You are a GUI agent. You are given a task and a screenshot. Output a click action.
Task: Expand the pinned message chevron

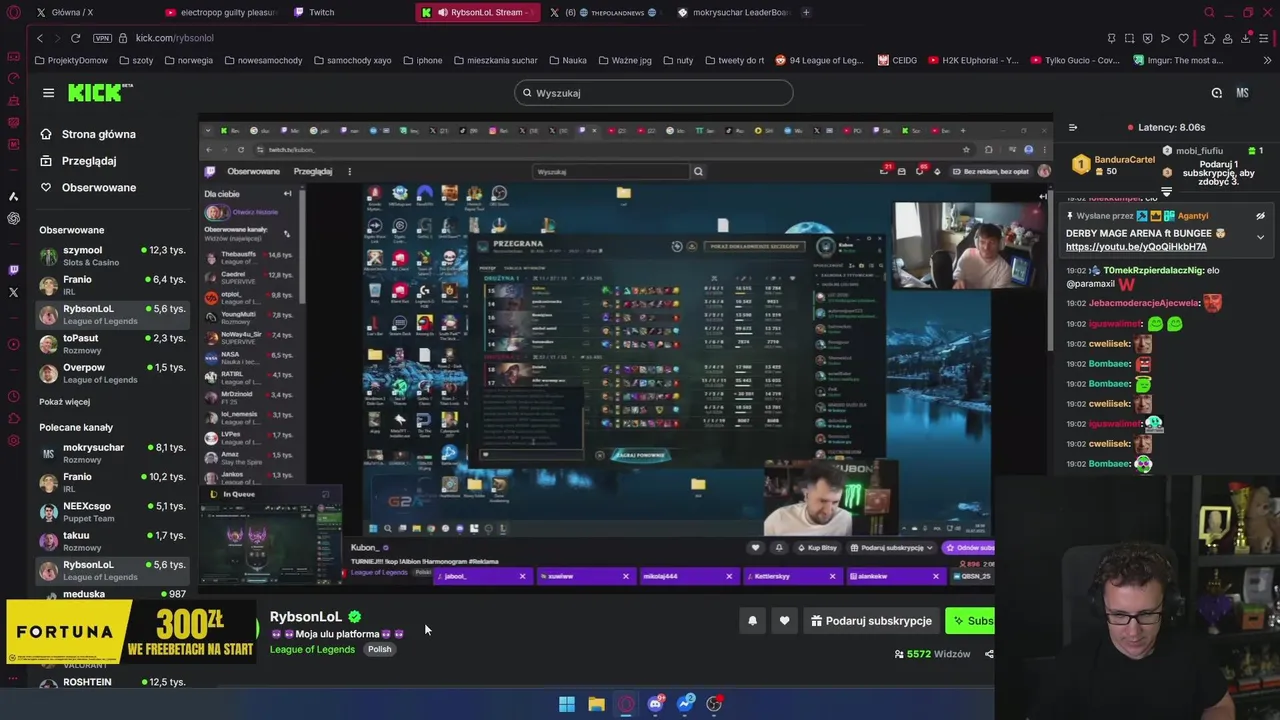(1260, 237)
